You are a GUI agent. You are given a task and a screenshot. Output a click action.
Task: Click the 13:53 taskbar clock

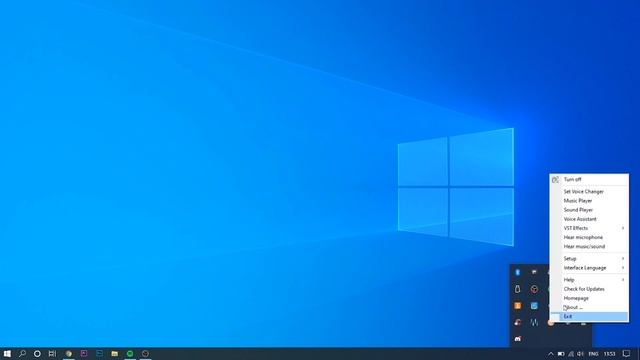pyautogui.click(x=609, y=354)
